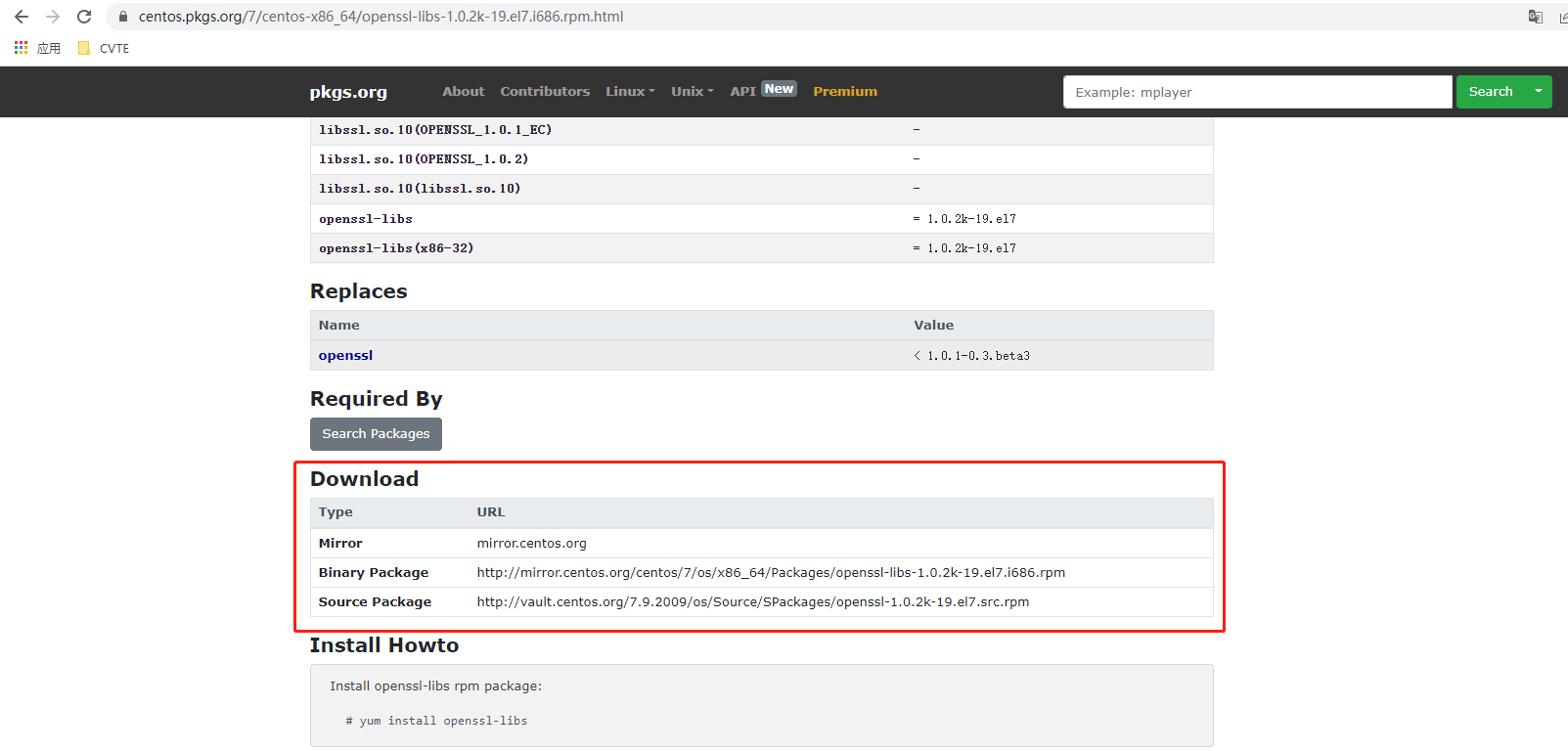Go back with the browser back arrow

coord(22,17)
